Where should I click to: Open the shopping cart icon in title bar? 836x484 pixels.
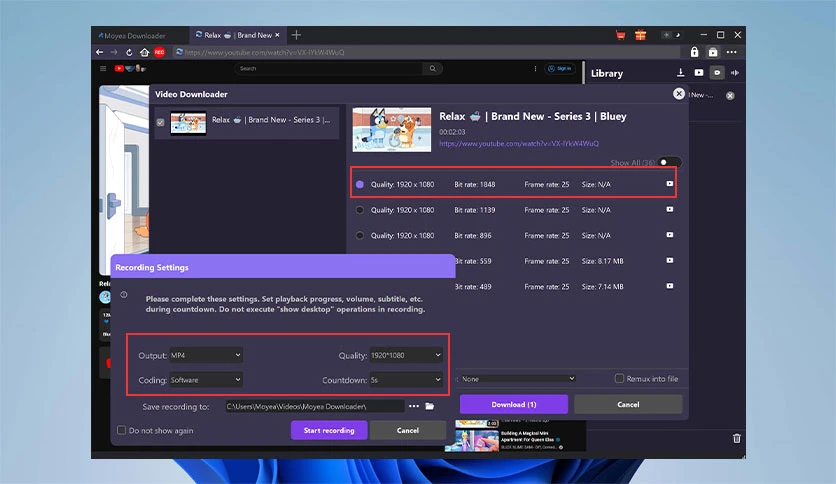(620, 35)
